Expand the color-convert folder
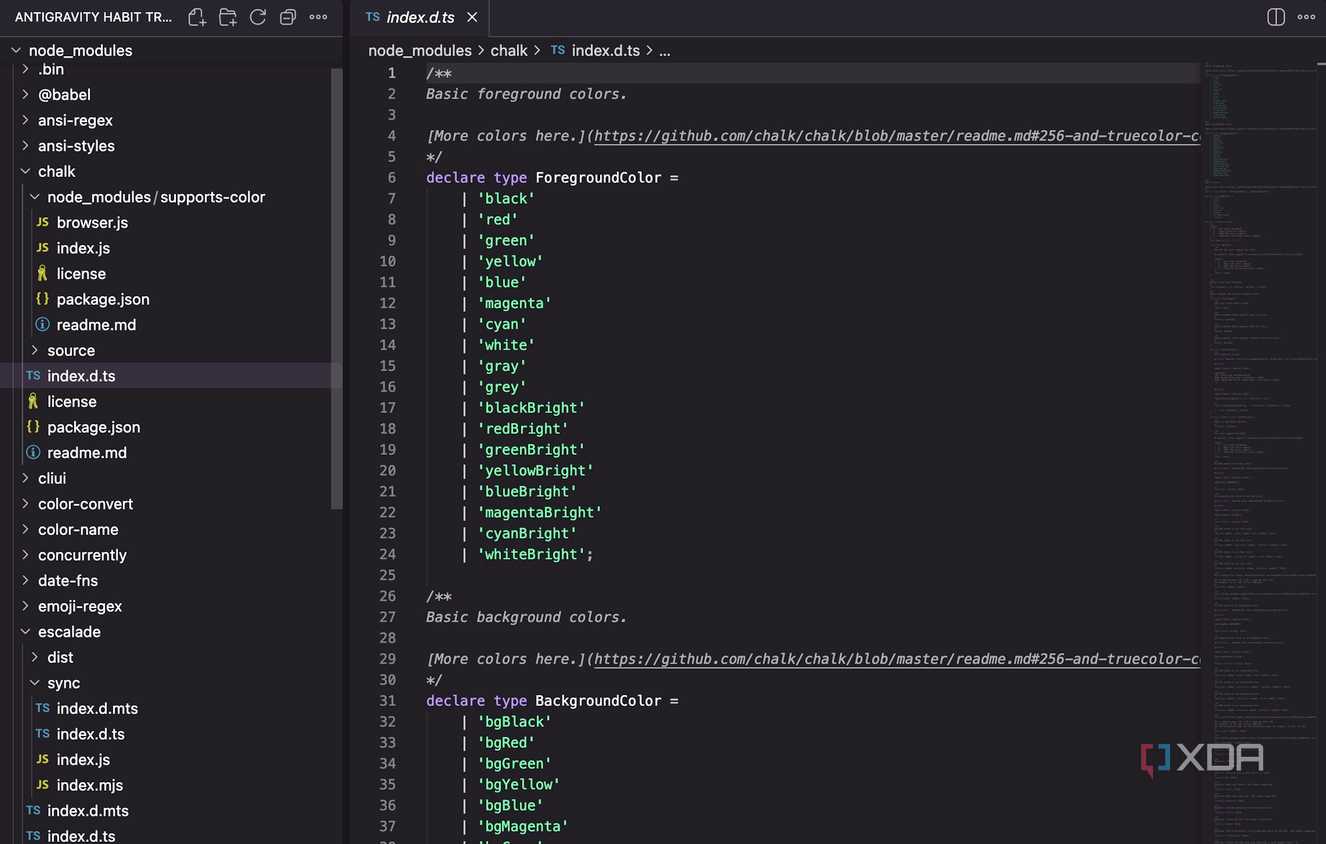The height and width of the screenshot is (844, 1326). 171,504
